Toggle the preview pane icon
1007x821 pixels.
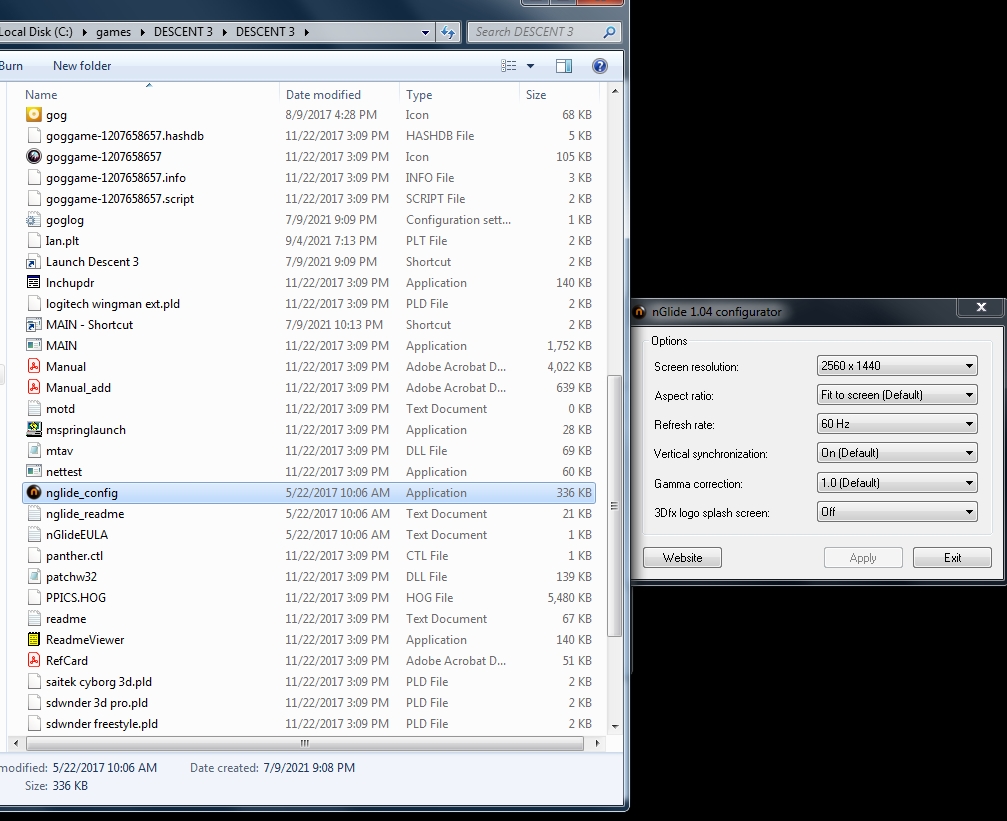(x=563, y=66)
